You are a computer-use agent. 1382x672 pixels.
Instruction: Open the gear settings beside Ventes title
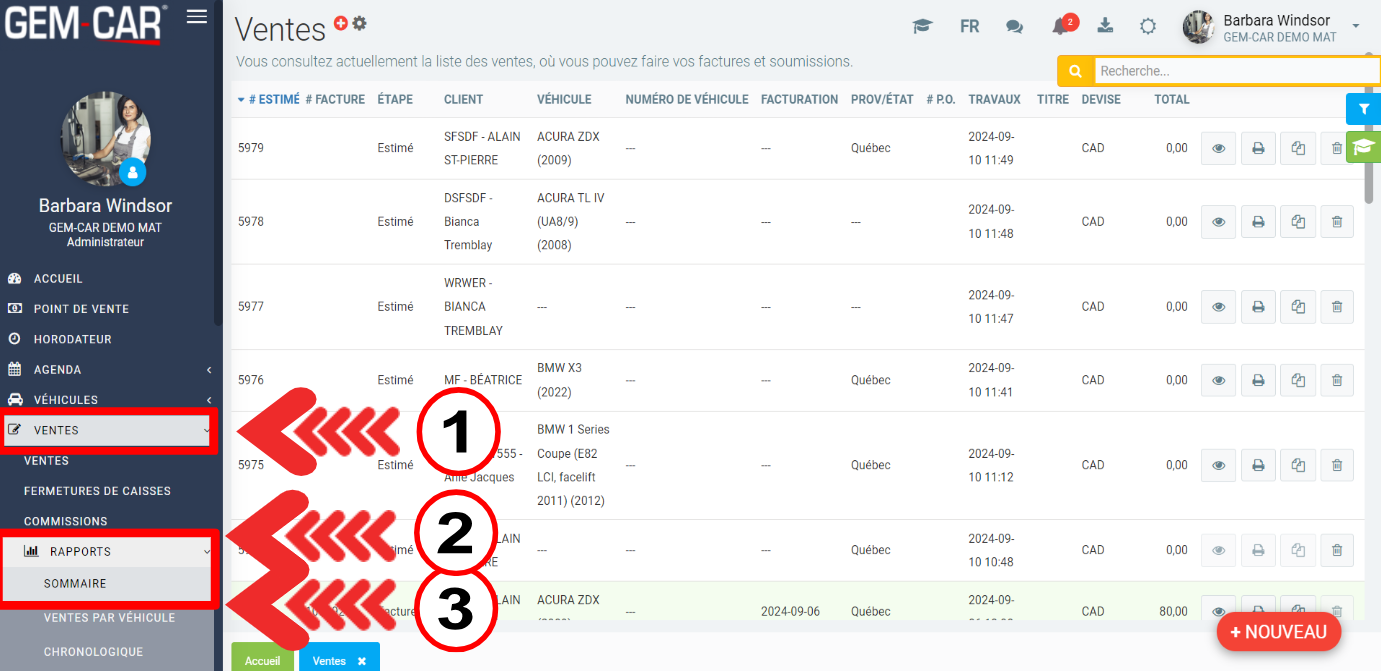tap(360, 24)
